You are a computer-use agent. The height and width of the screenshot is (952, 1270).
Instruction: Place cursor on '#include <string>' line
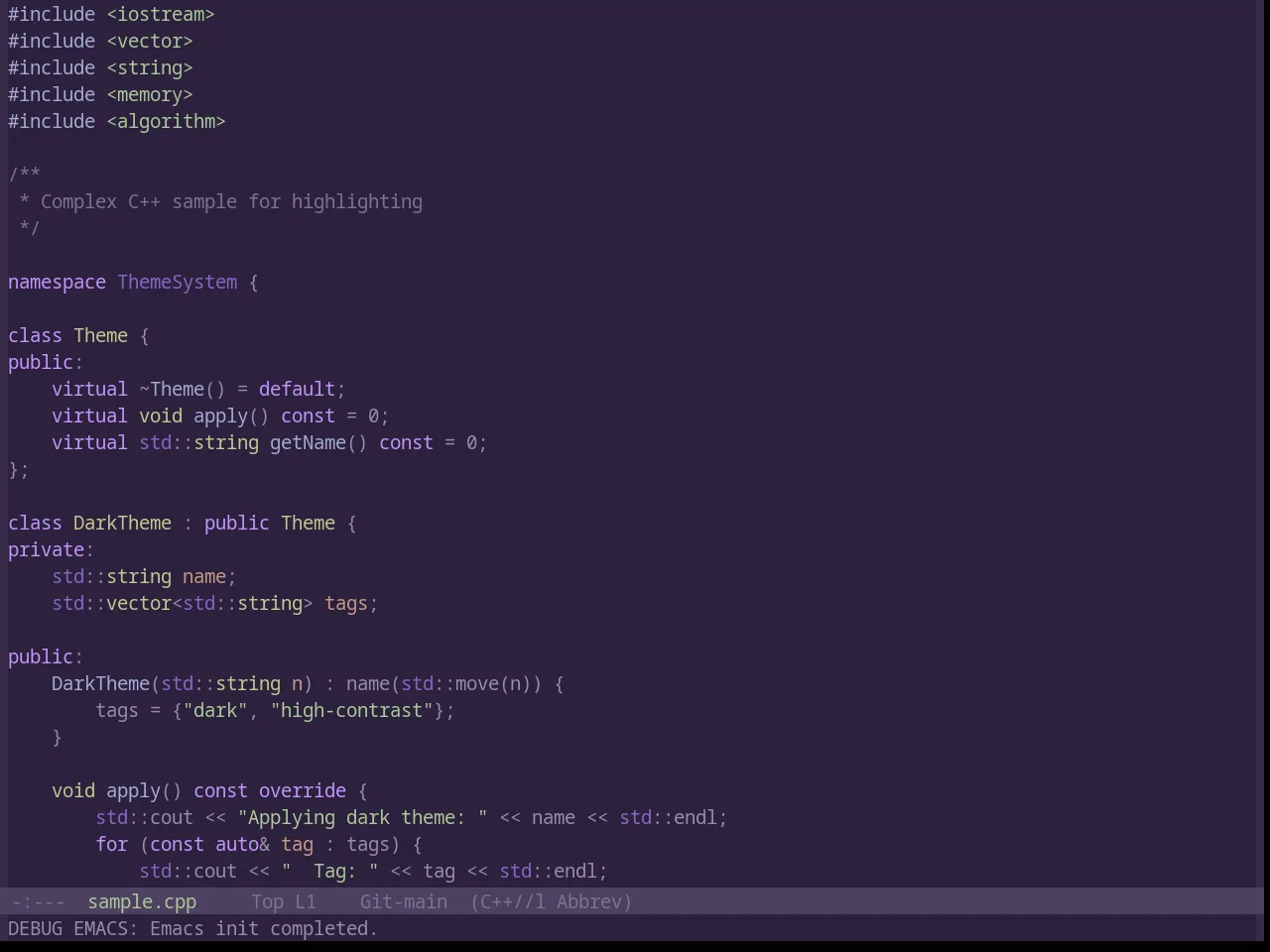(x=100, y=67)
